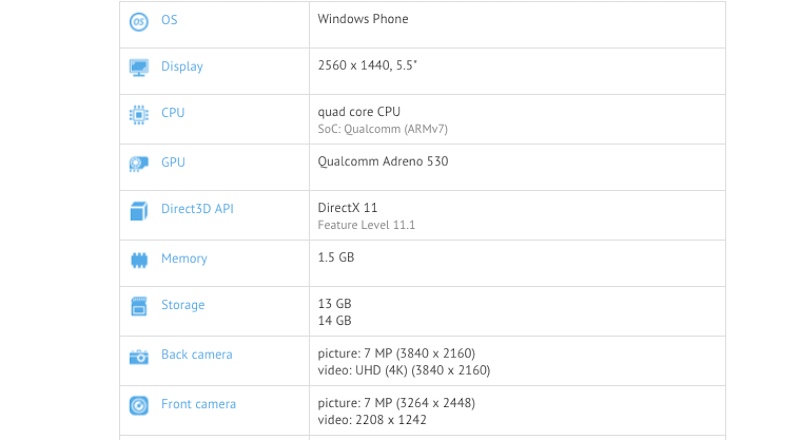
Task: Select the Front camera label
Action: 199,405
